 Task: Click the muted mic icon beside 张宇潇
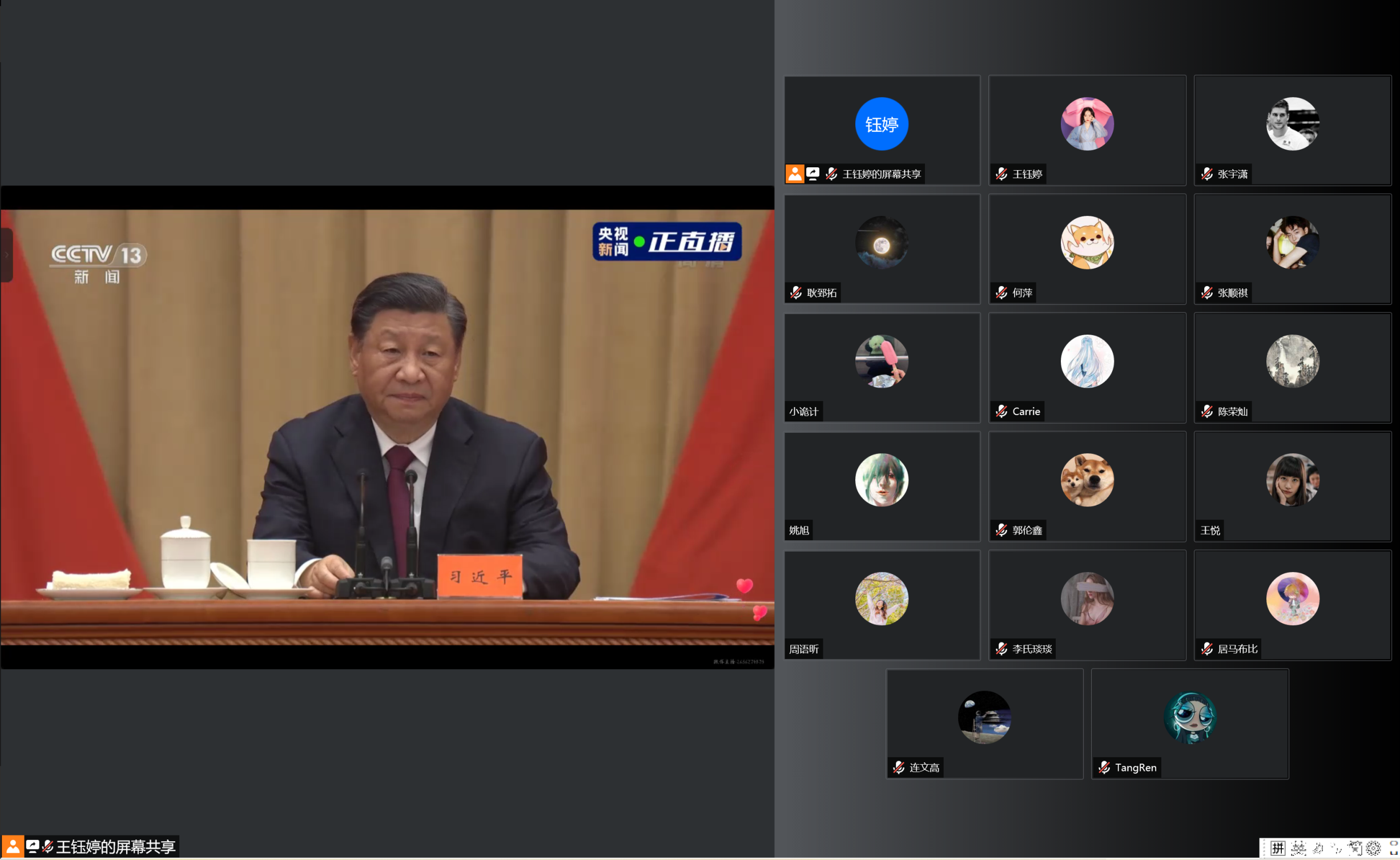click(x=1206, y=174)
